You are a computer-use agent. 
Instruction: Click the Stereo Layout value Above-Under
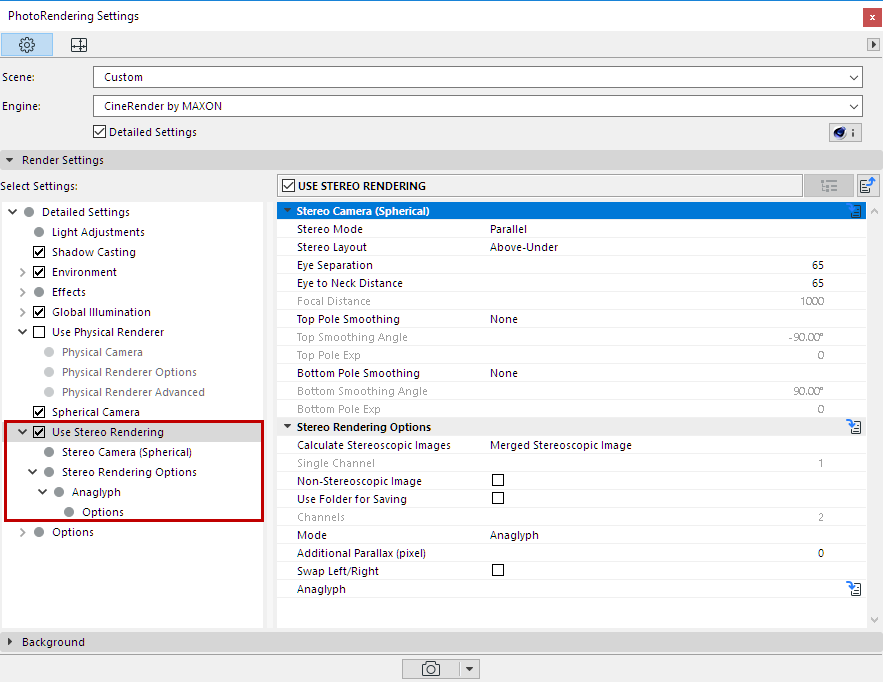click(x=524, y=247)
